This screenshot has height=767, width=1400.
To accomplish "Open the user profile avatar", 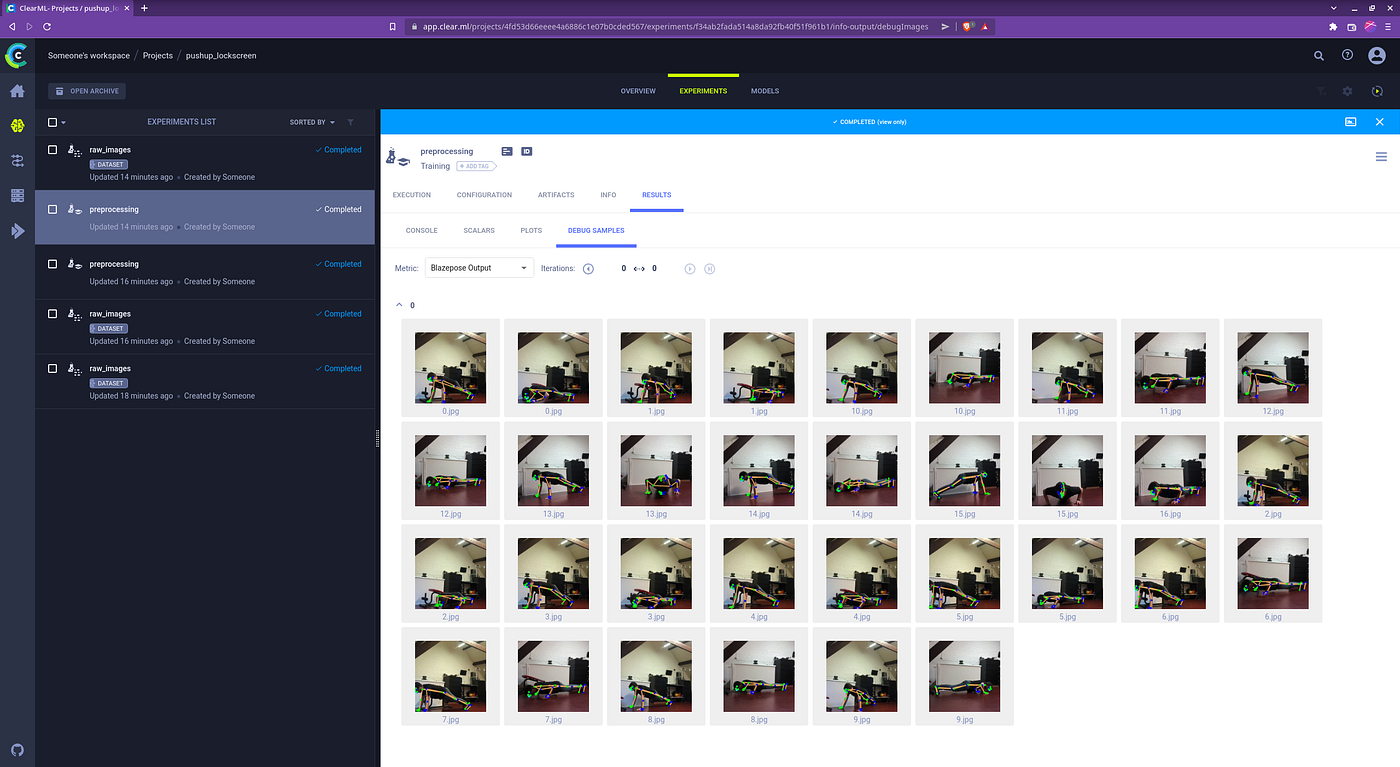I will (x=1377, y=56).
